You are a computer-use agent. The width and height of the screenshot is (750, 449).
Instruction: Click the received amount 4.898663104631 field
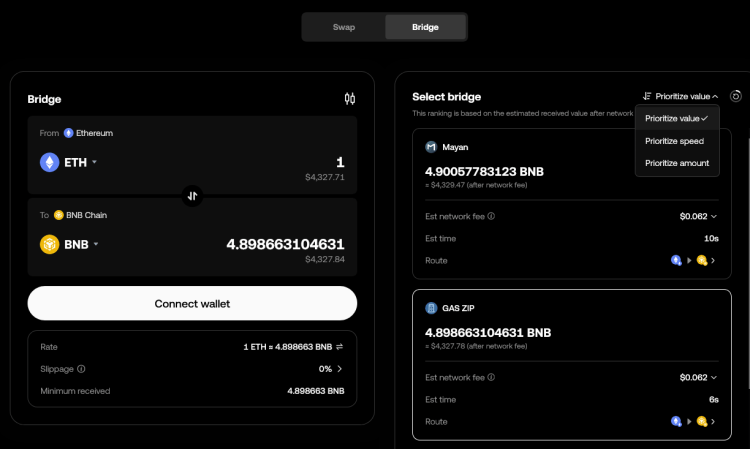(x=285, y=244)
